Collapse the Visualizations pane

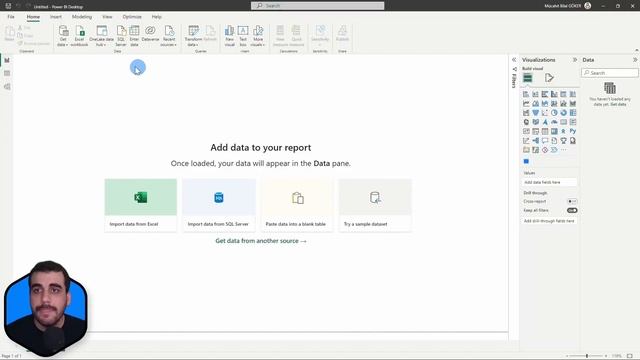(575, 60)
